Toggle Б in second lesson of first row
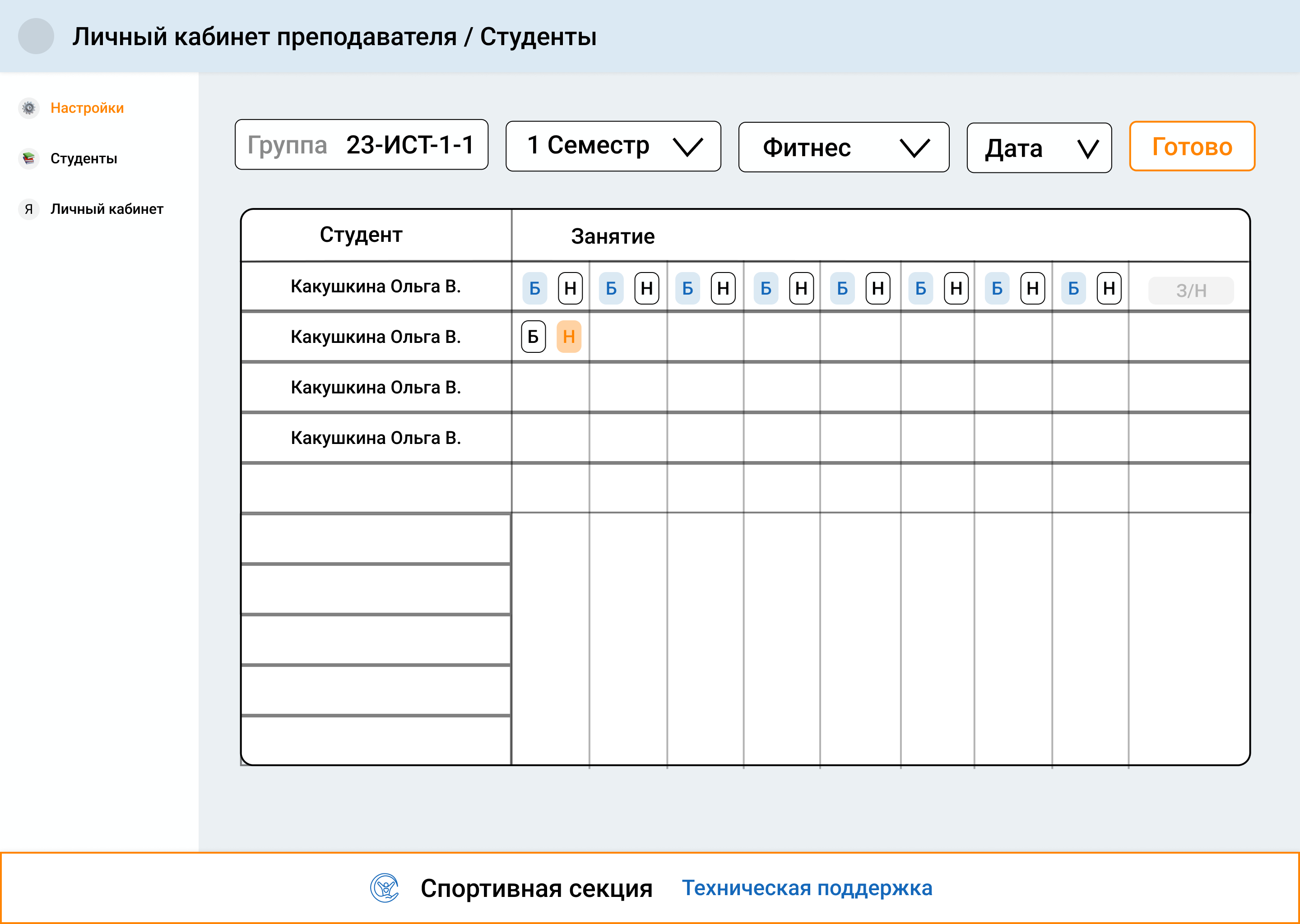 tap(611, 288)
